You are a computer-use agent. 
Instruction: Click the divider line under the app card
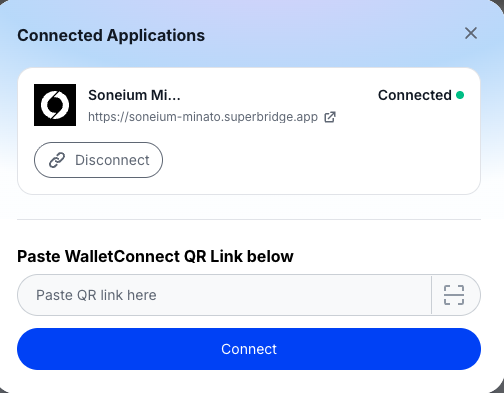coord(249,219)
